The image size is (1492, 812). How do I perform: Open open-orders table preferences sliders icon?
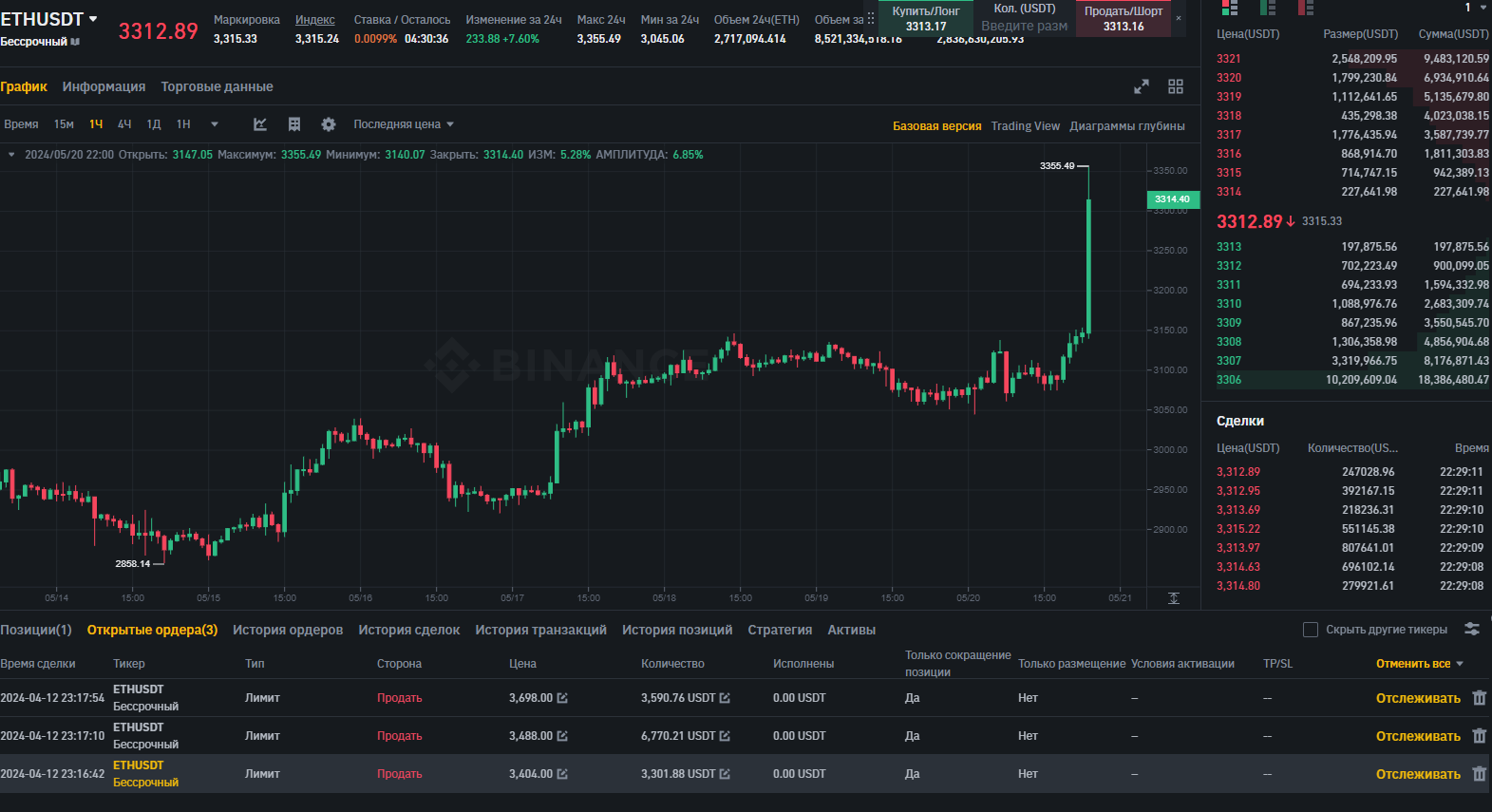[1472, 629]
